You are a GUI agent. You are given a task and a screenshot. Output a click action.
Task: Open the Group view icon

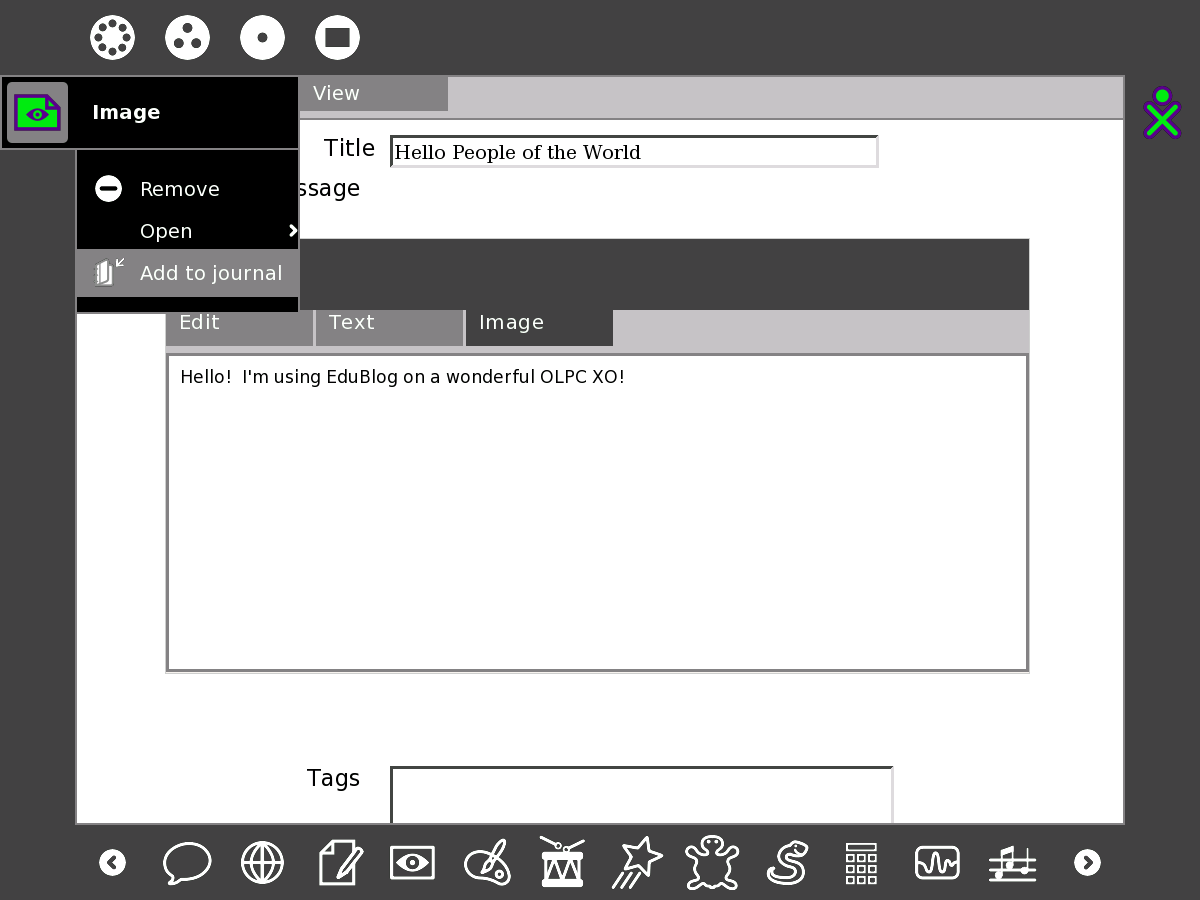coord(187,38)
